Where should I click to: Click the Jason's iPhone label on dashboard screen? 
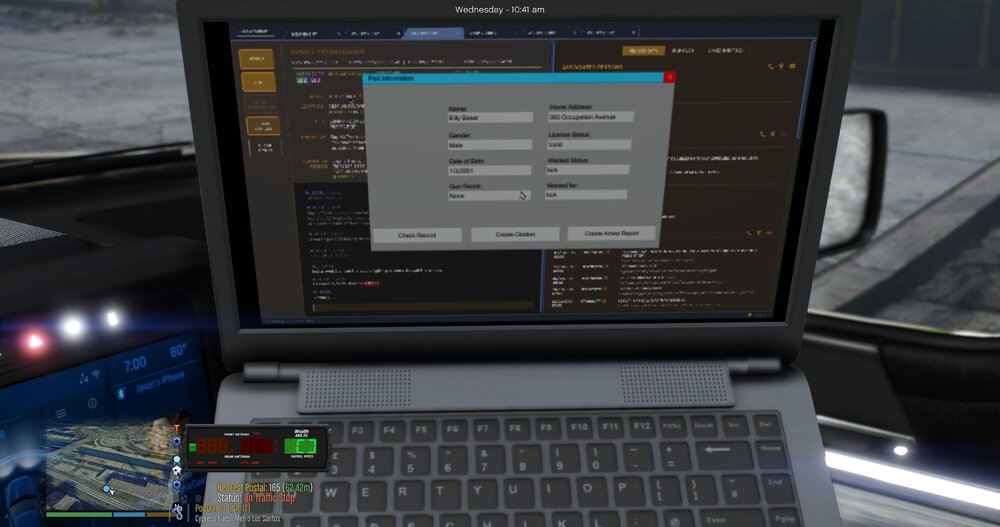pos(159,383)
